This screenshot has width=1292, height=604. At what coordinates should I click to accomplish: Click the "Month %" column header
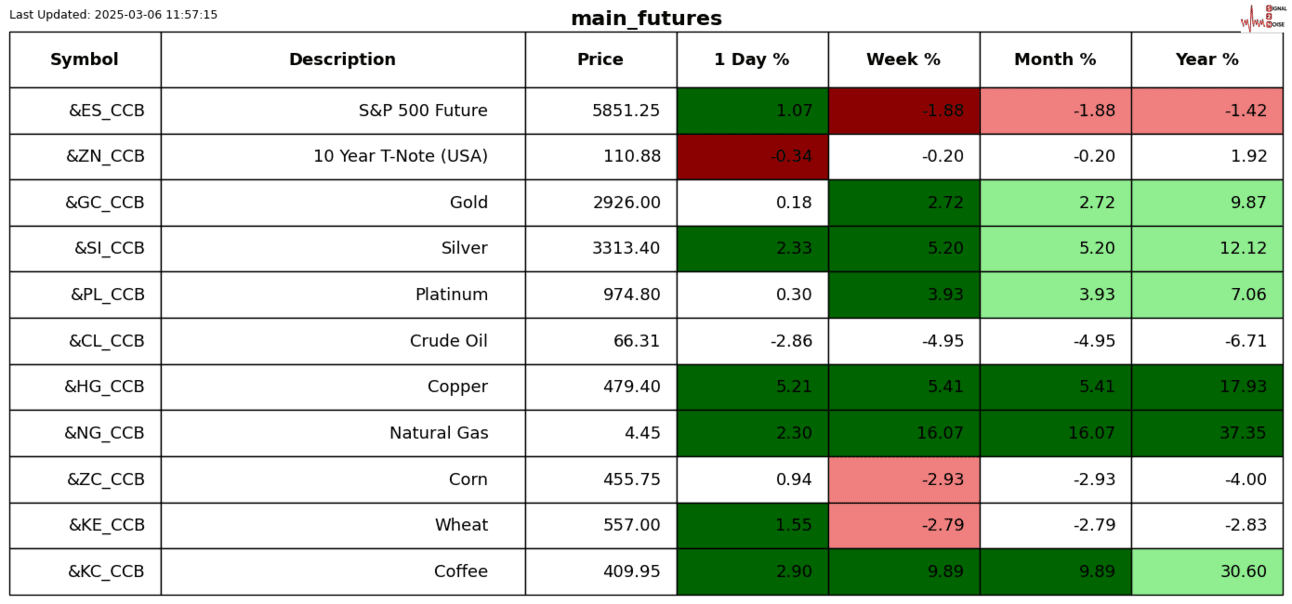coord(1055,60)
